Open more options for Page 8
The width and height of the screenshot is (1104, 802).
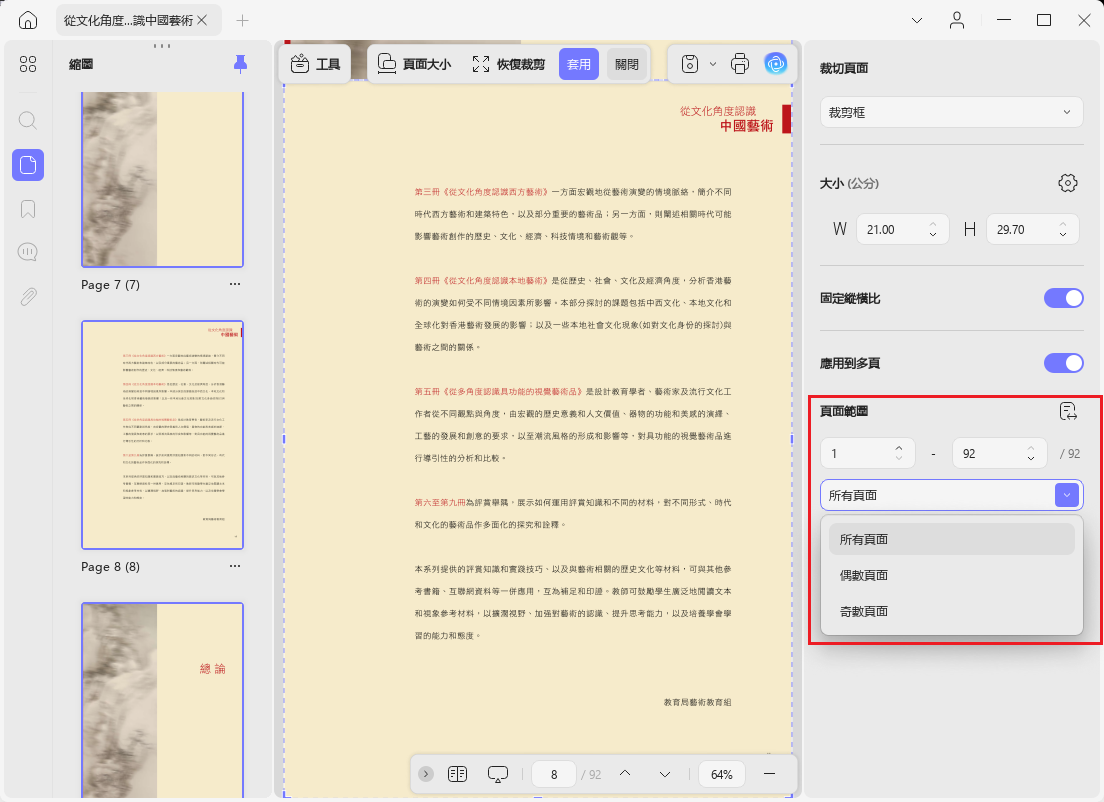(235, 566)
